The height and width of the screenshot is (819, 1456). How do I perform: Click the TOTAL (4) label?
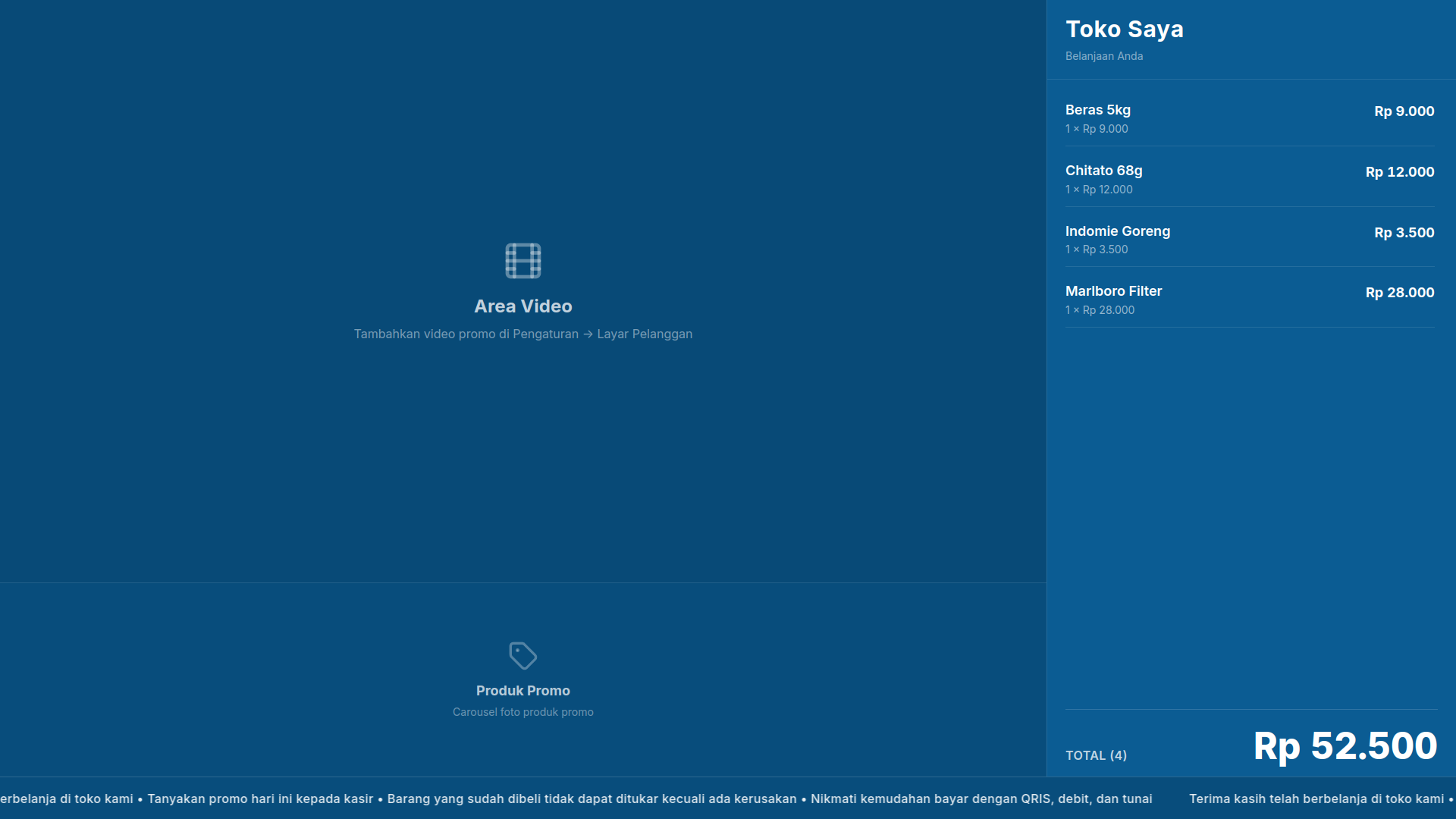[x=1096, y=755]
